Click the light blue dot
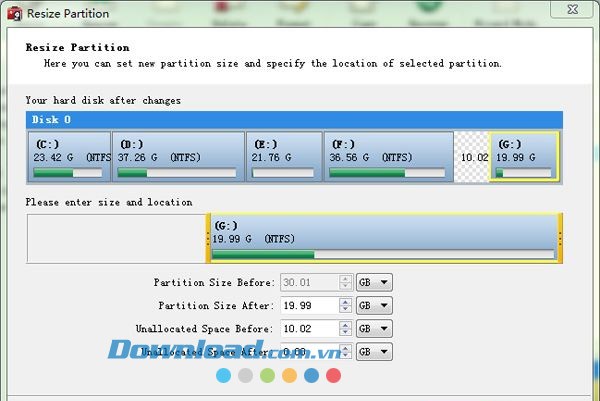This screenshot has height=401, width=600. (223, 375)
